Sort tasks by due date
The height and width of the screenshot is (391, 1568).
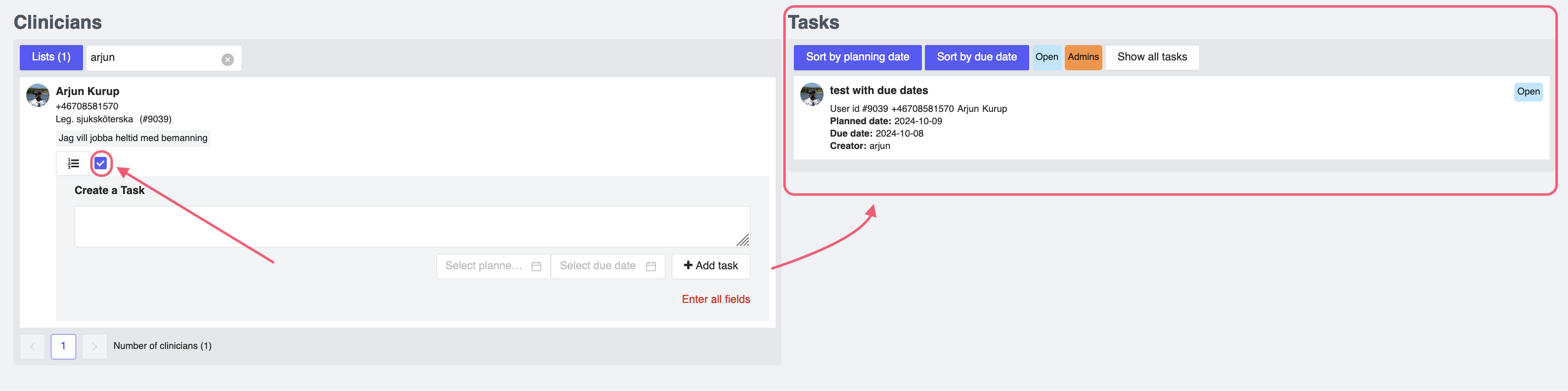click(977, 57)
